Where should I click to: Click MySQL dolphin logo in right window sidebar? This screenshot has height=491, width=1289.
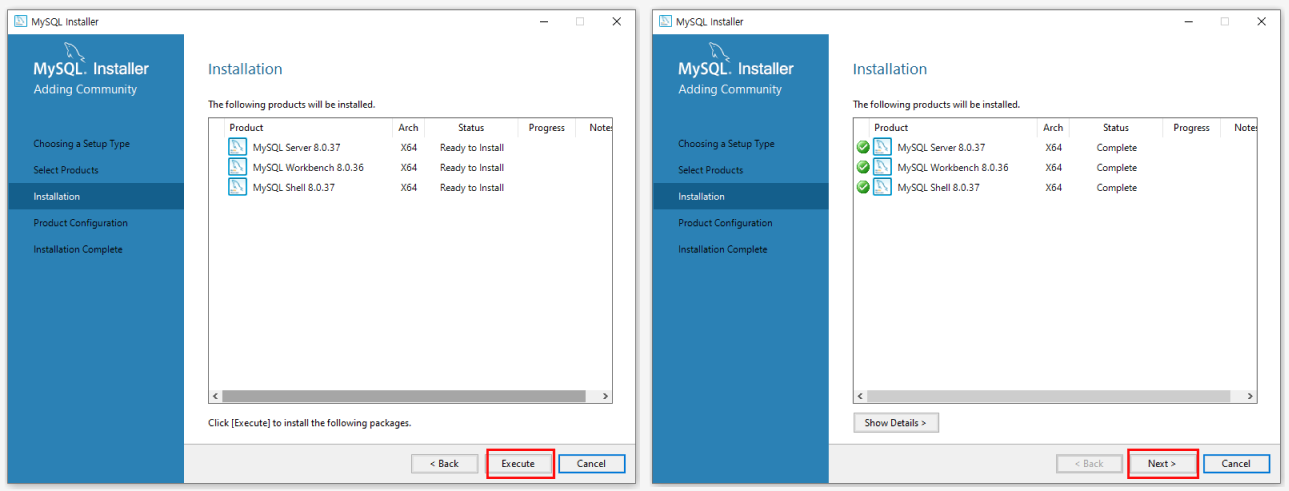pos(721,50)
